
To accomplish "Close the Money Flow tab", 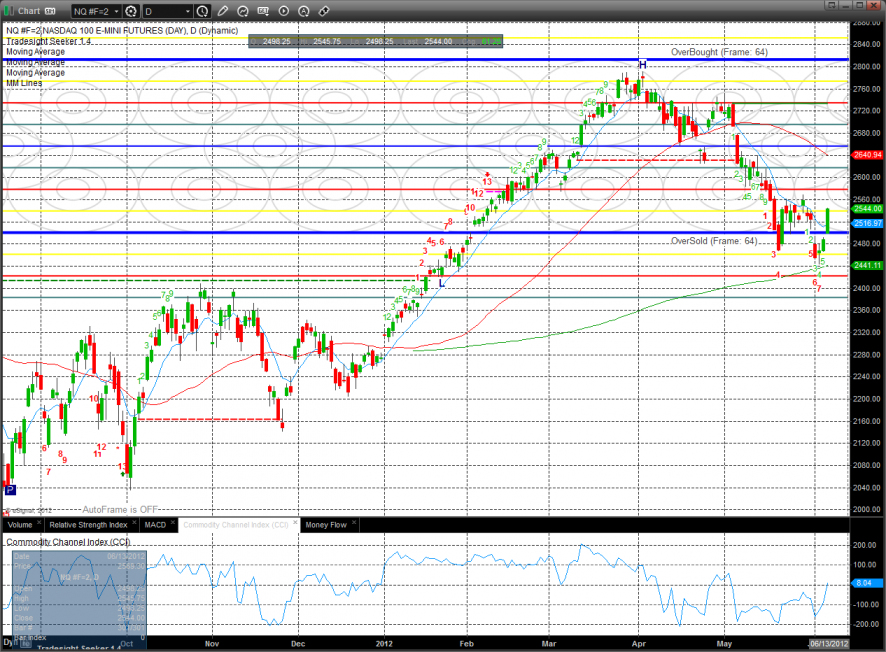I will 353,524.
